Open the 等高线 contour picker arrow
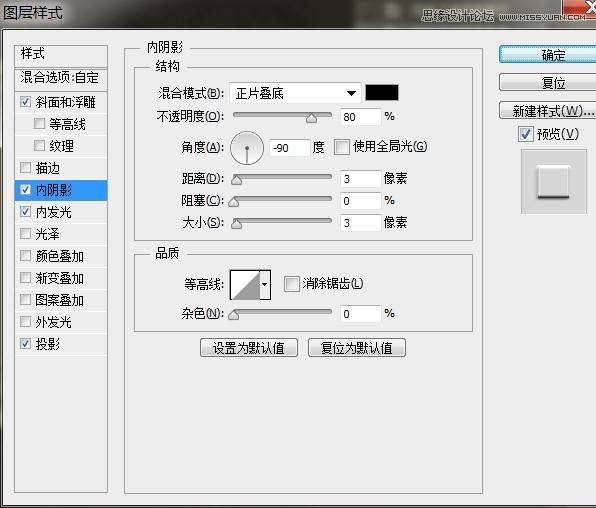Viewport: 596px width, 508px height. coord(265,284)
